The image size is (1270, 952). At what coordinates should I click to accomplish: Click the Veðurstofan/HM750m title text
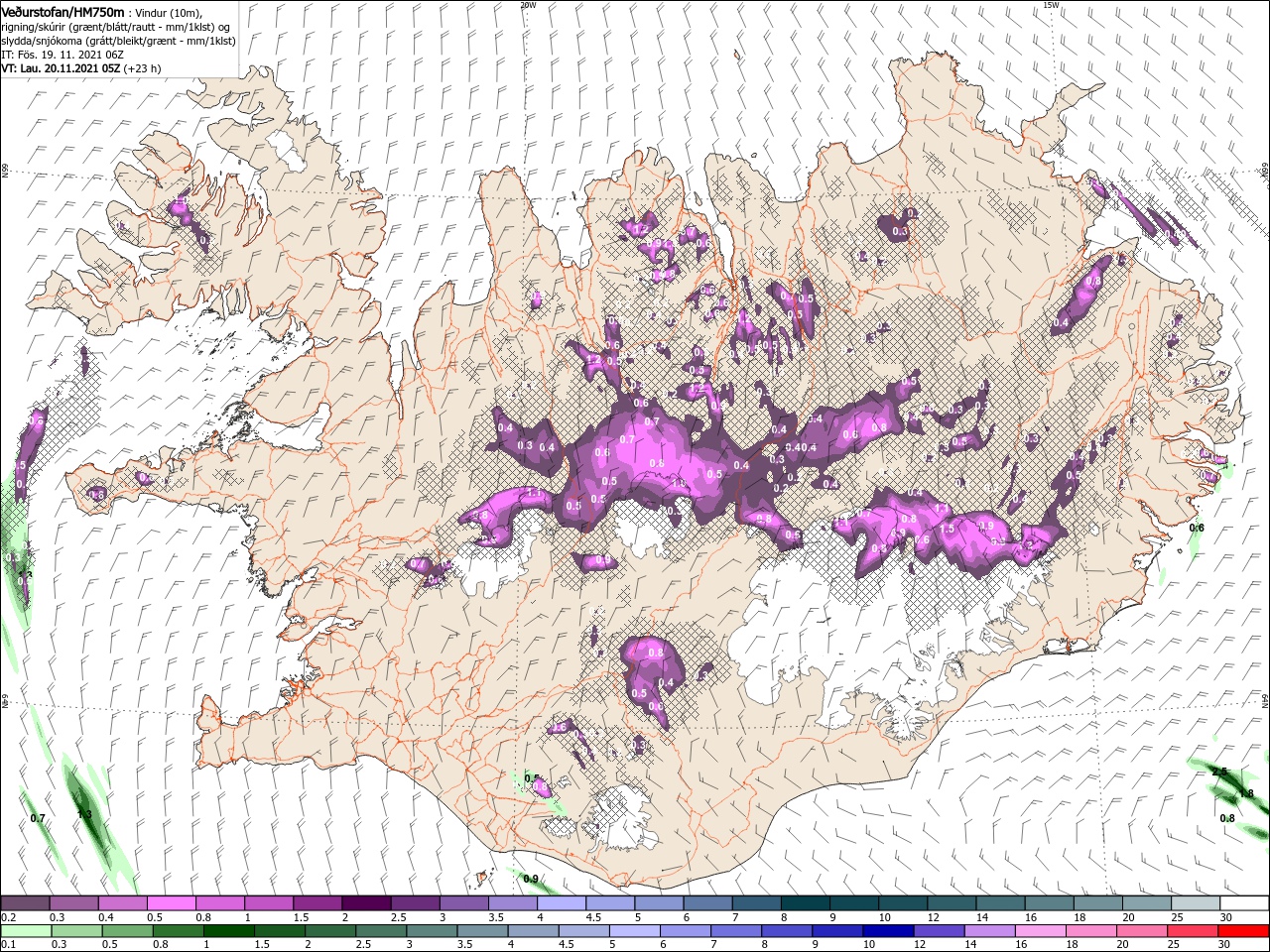[63, 11]
